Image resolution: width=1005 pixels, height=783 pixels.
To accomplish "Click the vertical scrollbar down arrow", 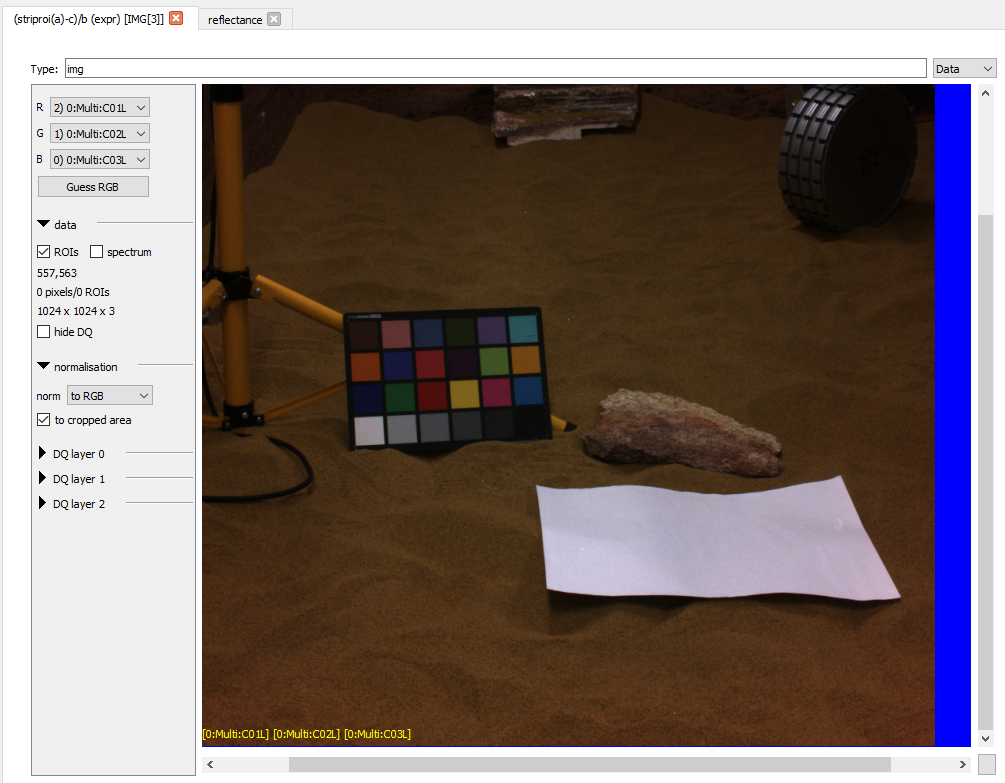I will point(986,739).
